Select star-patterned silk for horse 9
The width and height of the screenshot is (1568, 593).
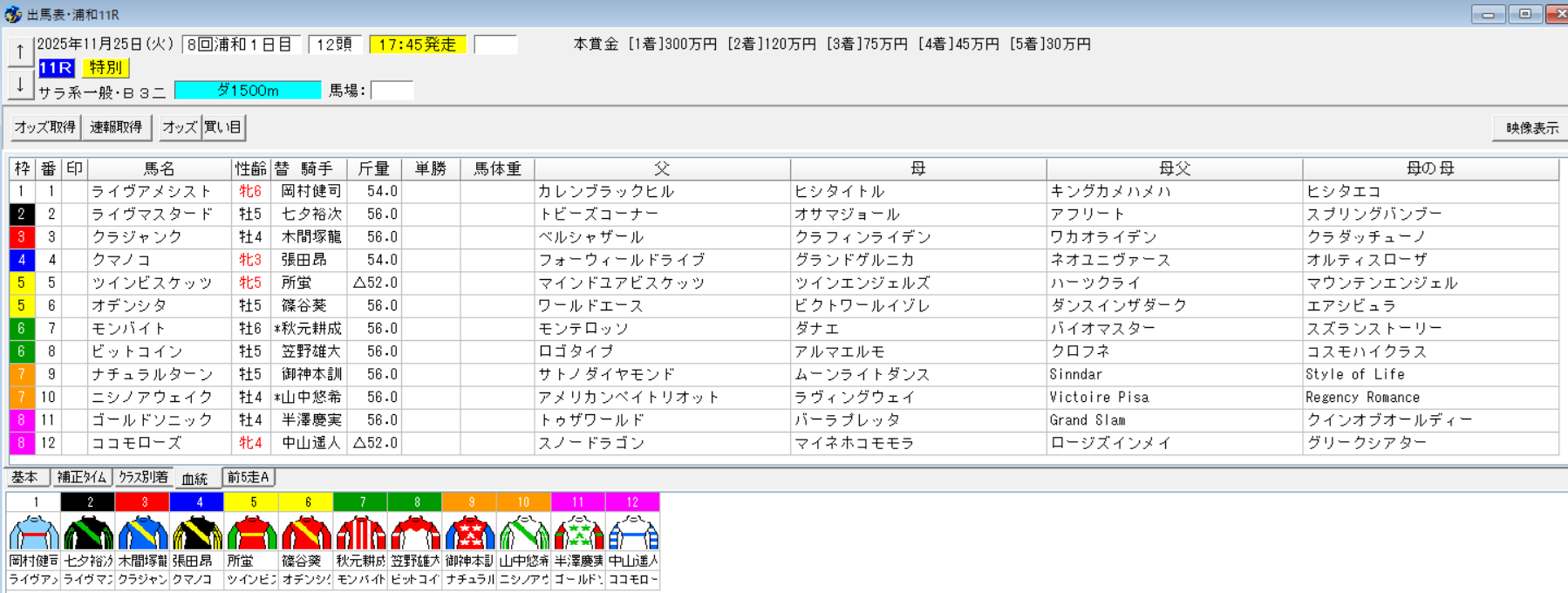[x=470, y=532]
